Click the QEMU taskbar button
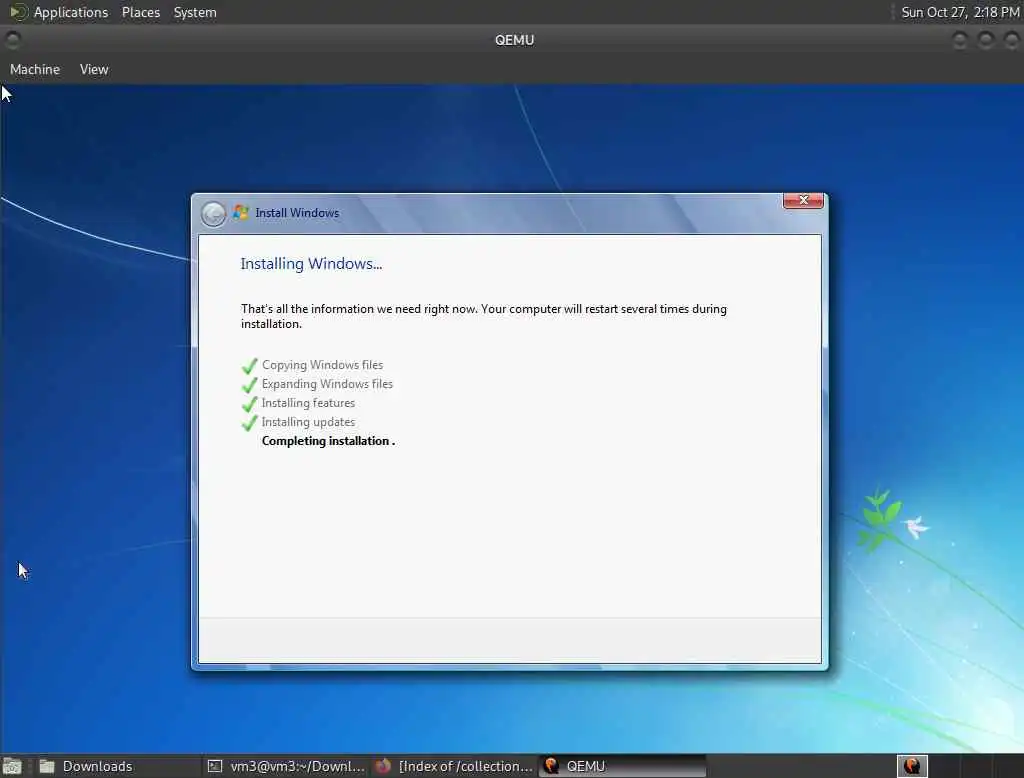Viewport: 1024px width, 778px height. [x=623, y=766]
